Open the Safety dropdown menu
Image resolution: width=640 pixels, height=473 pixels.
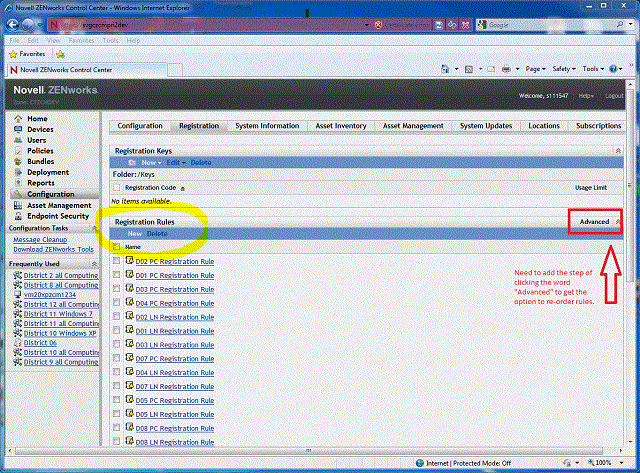pyautogui.click(x=564, y=69)
